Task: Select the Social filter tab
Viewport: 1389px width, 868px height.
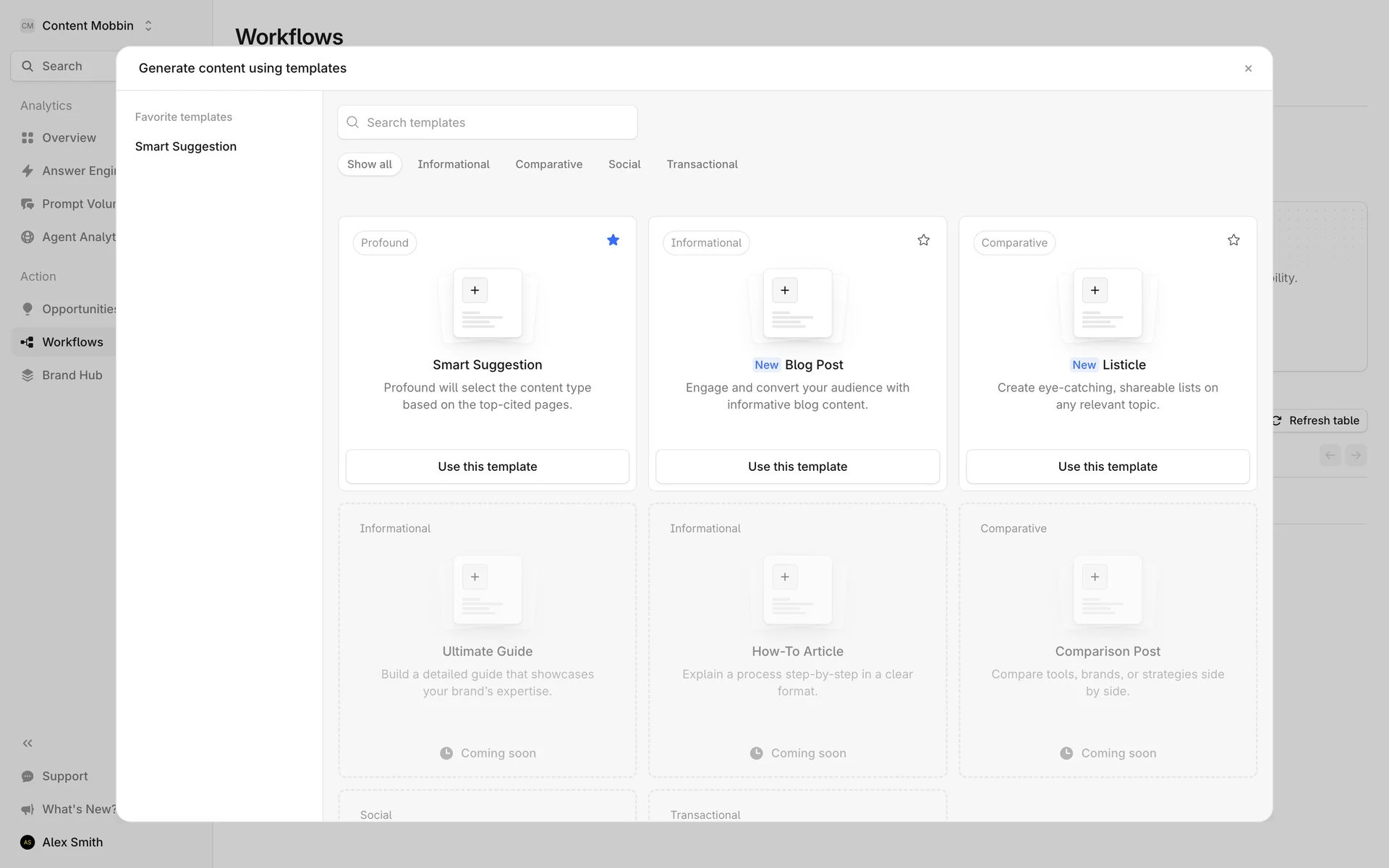Action: pos(624,164)
